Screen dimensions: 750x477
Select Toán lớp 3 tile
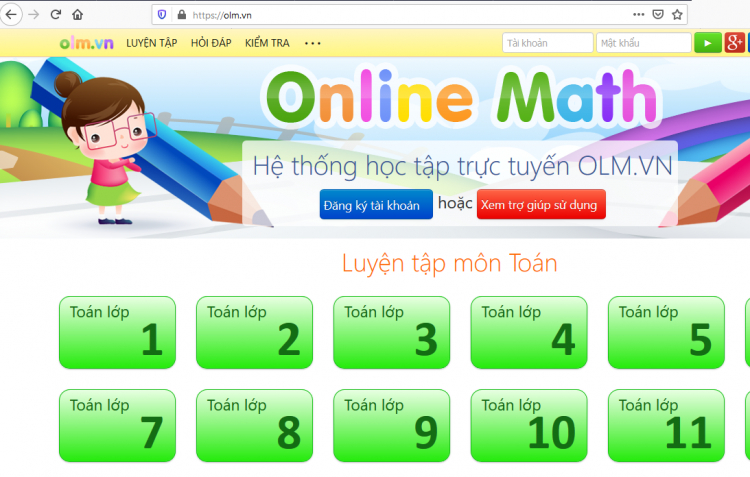click(x=392, y=333)
